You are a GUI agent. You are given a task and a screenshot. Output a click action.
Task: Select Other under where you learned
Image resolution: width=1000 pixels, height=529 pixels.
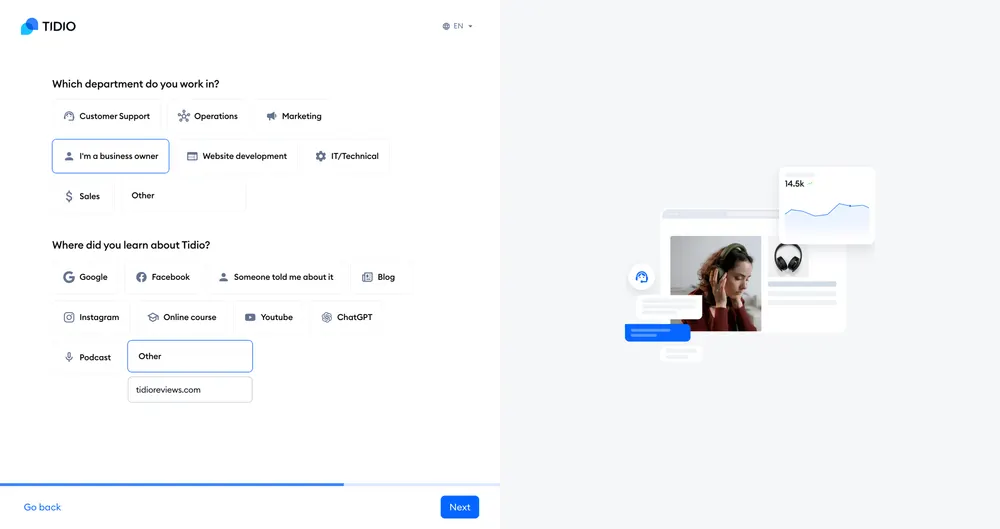coord(190,356)
